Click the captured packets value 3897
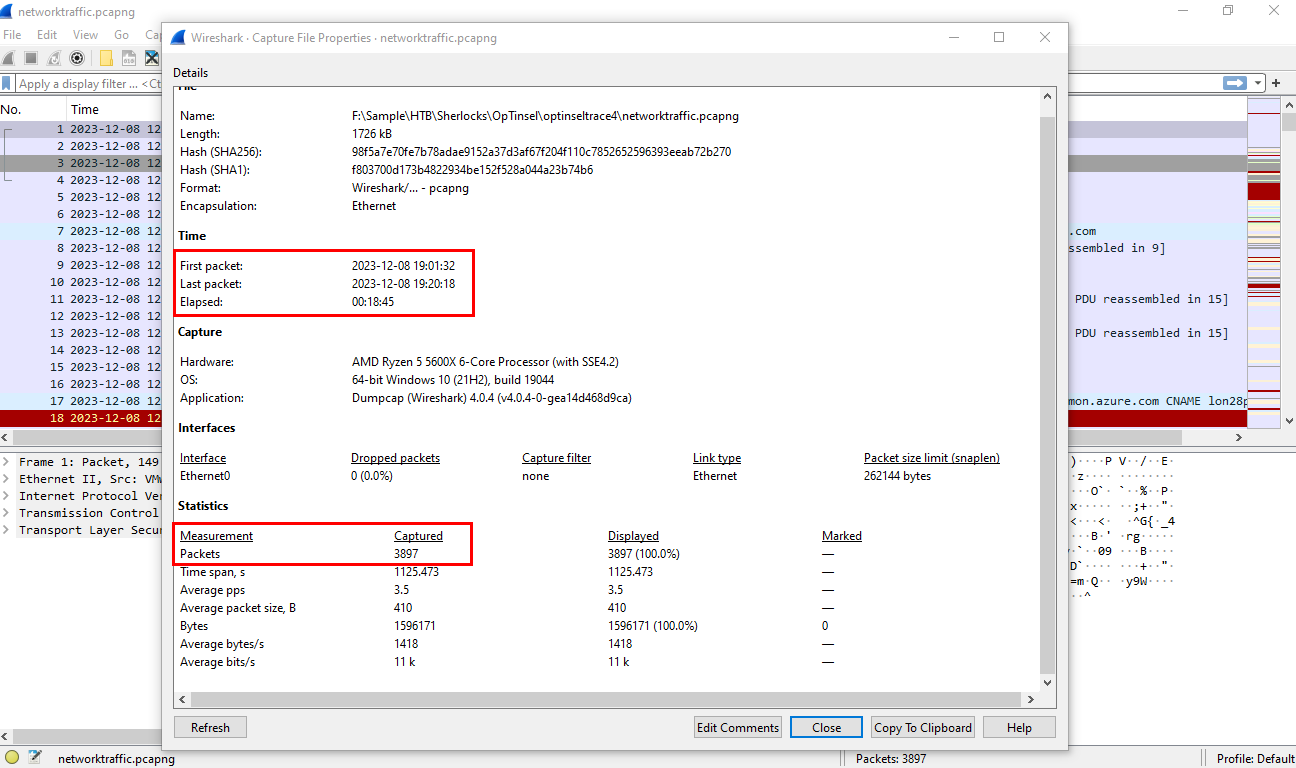 pyautogui.click(x=406, y=554)
